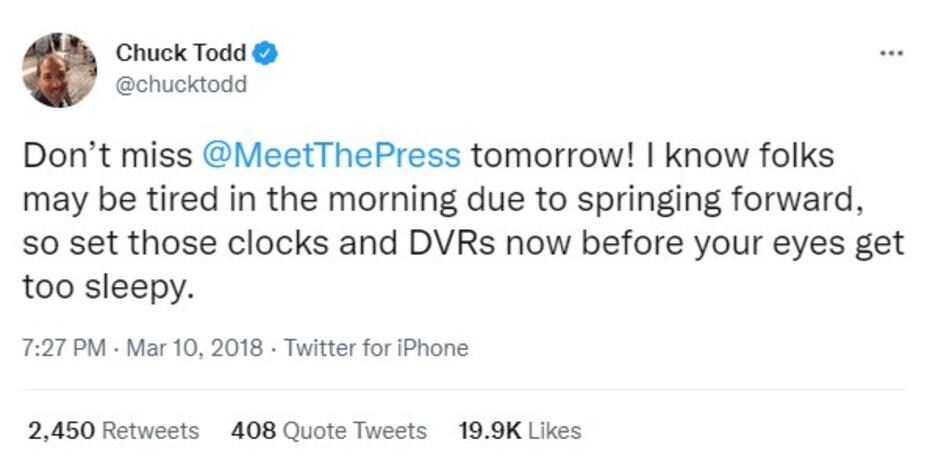View the 2,450 Retweets list
The height and width of the screenshot is (470, 930).
pos(113,431)
